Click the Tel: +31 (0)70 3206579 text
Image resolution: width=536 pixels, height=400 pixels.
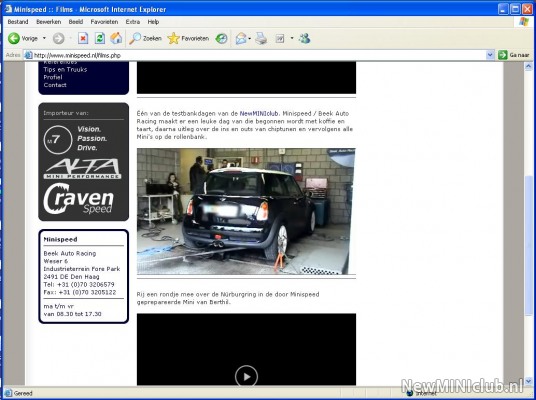[x=79, y=284]
